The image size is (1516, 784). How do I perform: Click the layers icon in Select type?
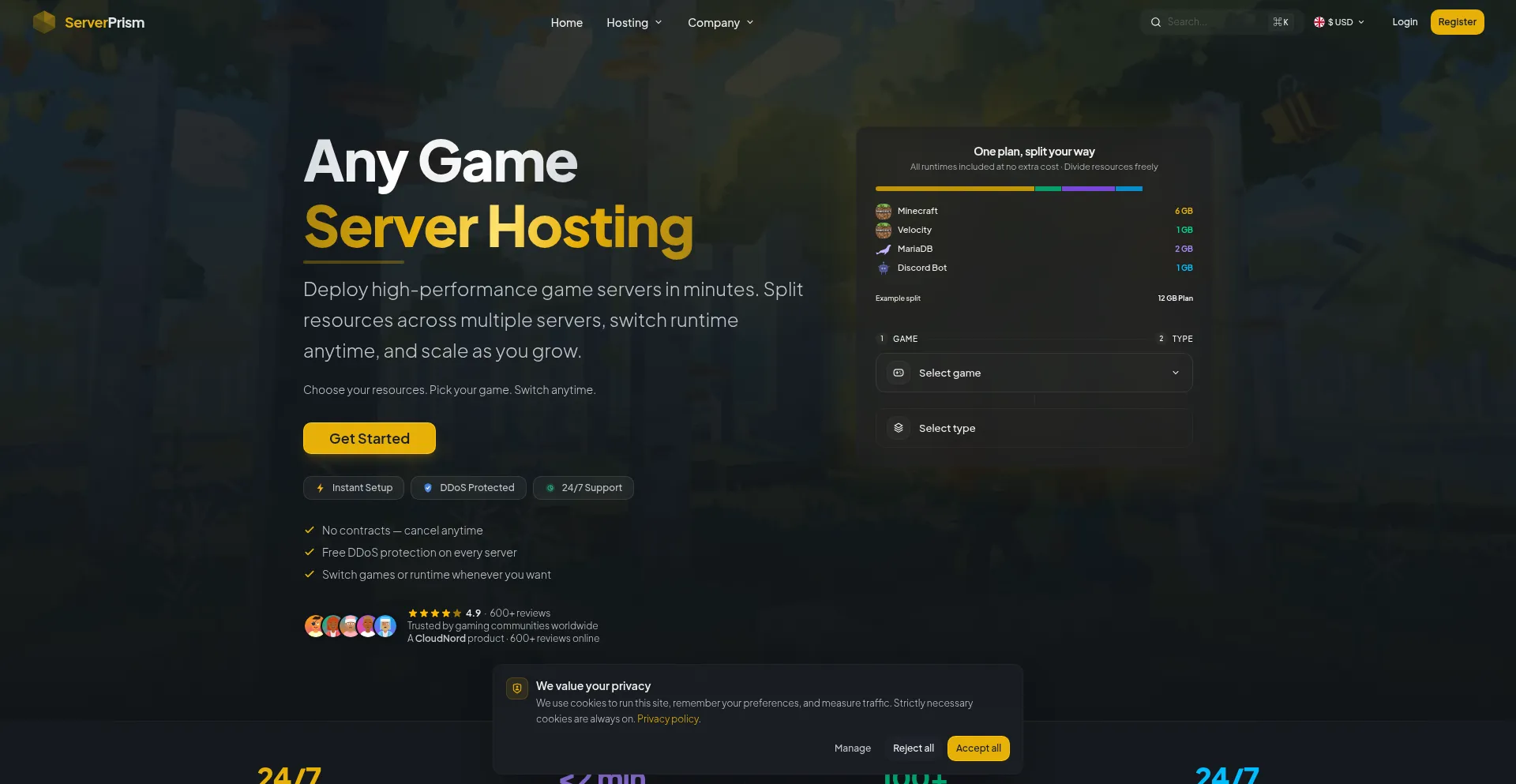[899, 428]
